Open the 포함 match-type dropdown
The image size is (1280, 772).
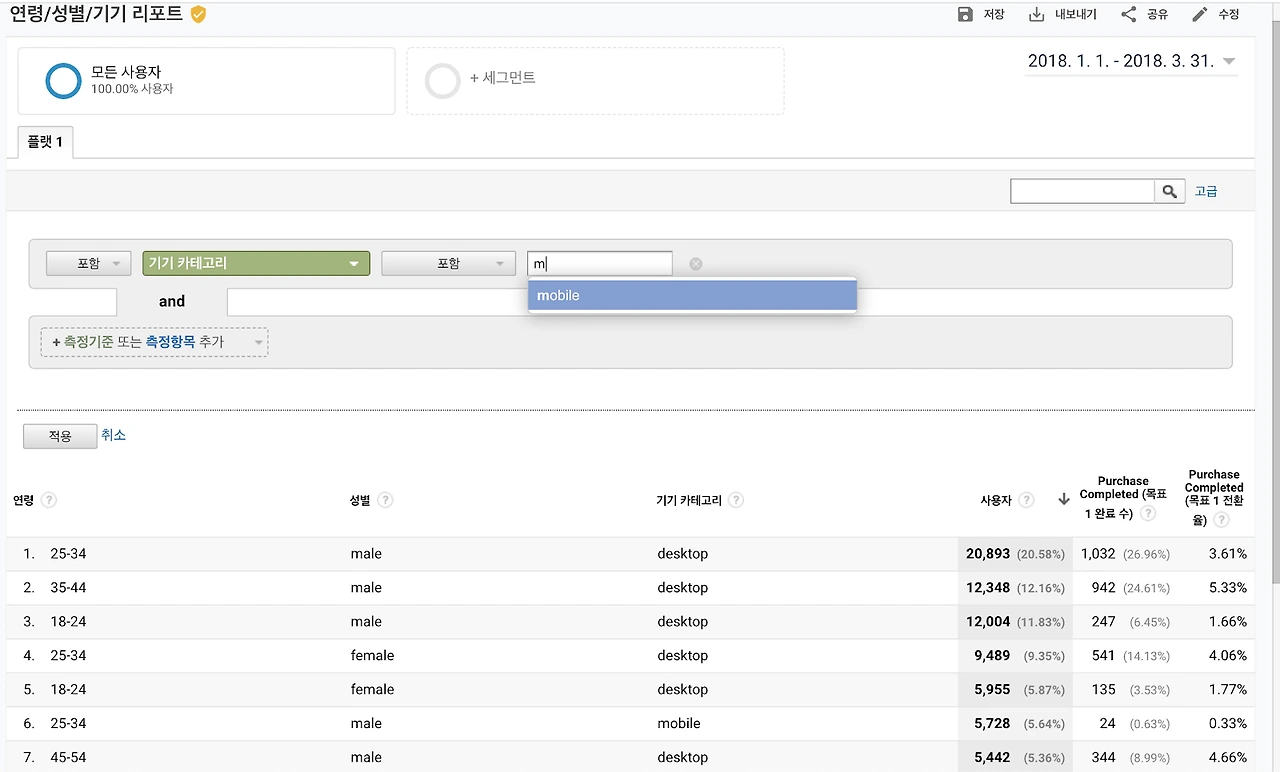(448, 263)
